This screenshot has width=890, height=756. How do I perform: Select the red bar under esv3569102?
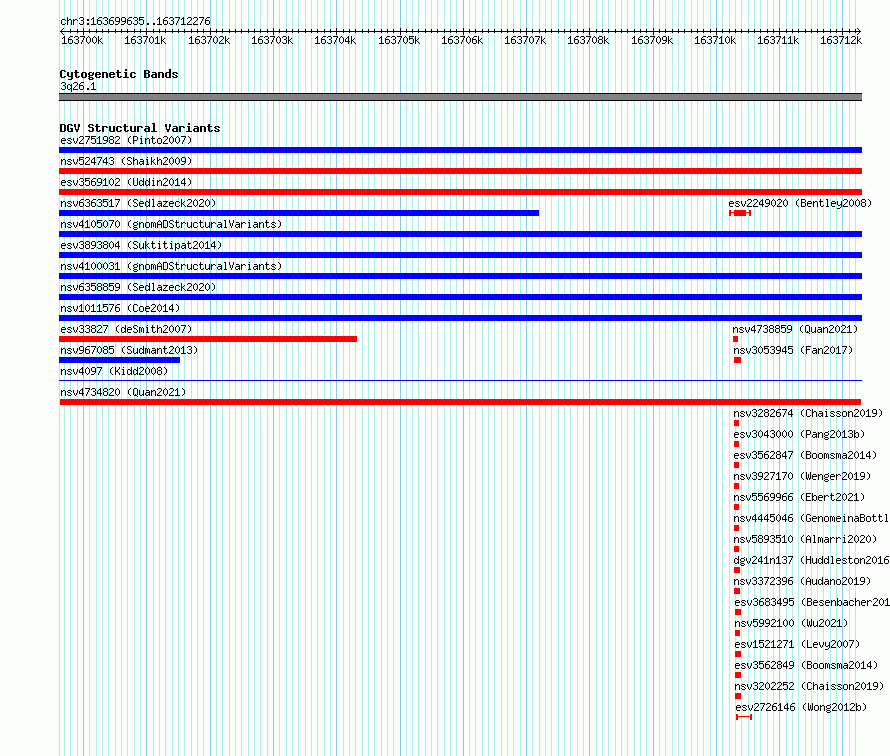(x=460, y=192)
